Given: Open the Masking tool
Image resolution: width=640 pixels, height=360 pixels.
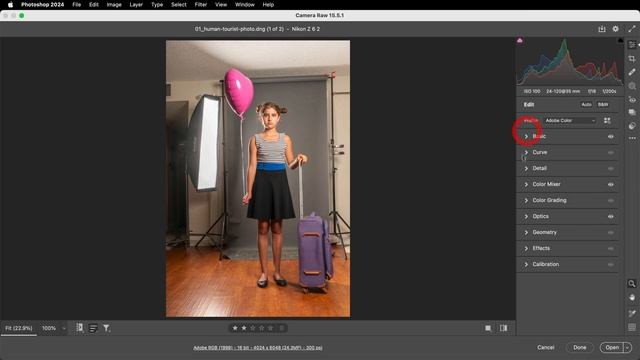Looking at the screenshot, I should tap(632, 86).
